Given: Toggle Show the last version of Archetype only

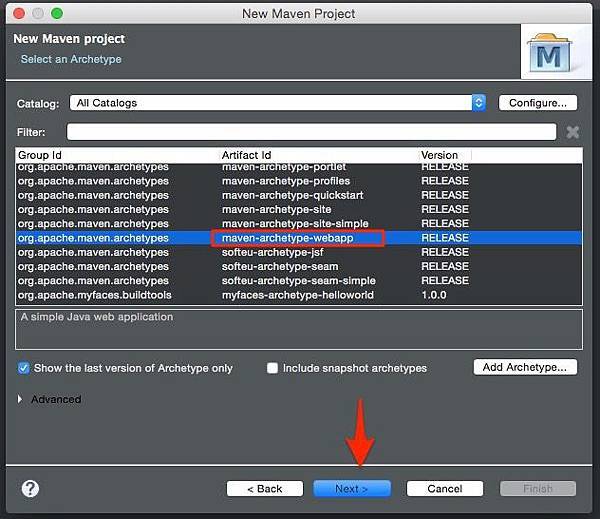Looking at the screenshot, I should 23,368.
